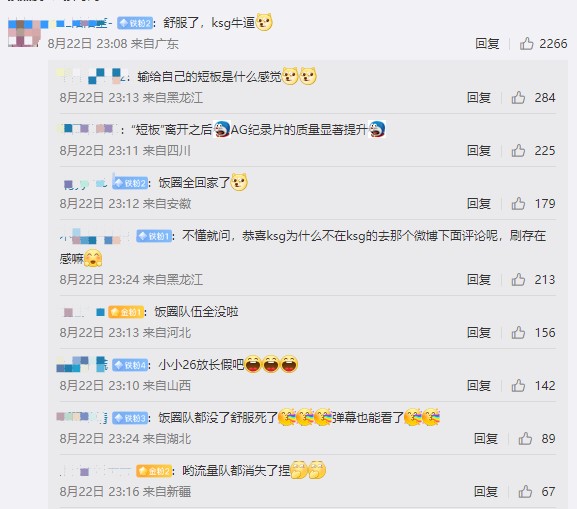
Task: Like the Hebei reply with 156 likes
Action: tap(518, 333)
